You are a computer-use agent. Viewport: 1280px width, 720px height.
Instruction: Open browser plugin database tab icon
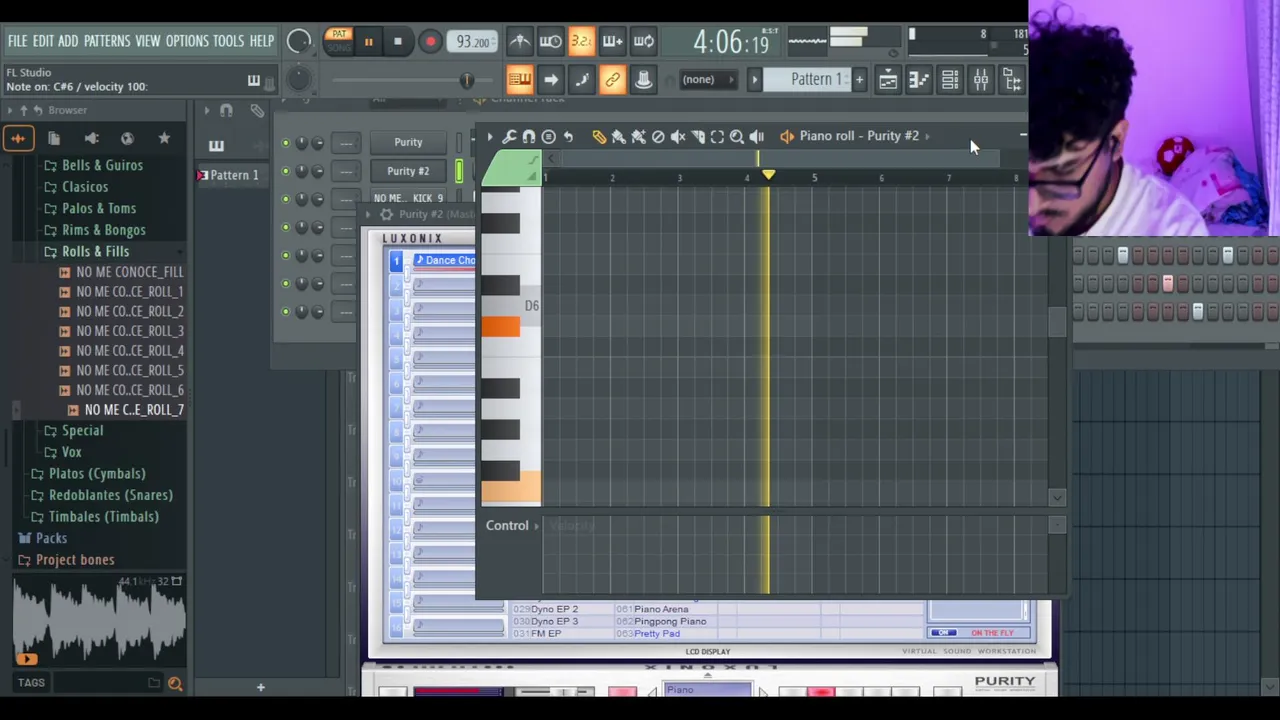(x=91, y=138)
